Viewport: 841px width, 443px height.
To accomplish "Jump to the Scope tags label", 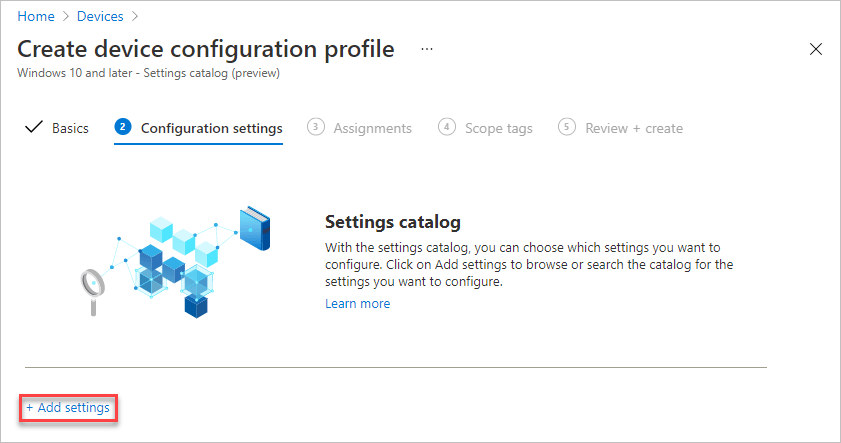I will pos(498,128).
